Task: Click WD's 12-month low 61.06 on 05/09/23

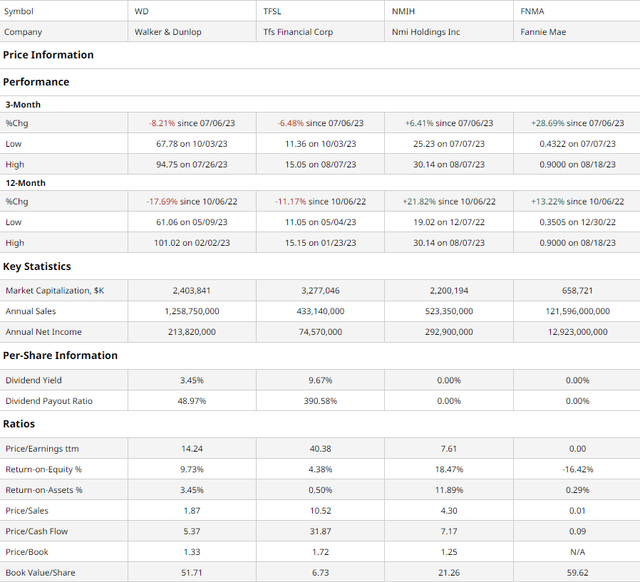Action: coord(192,222)
